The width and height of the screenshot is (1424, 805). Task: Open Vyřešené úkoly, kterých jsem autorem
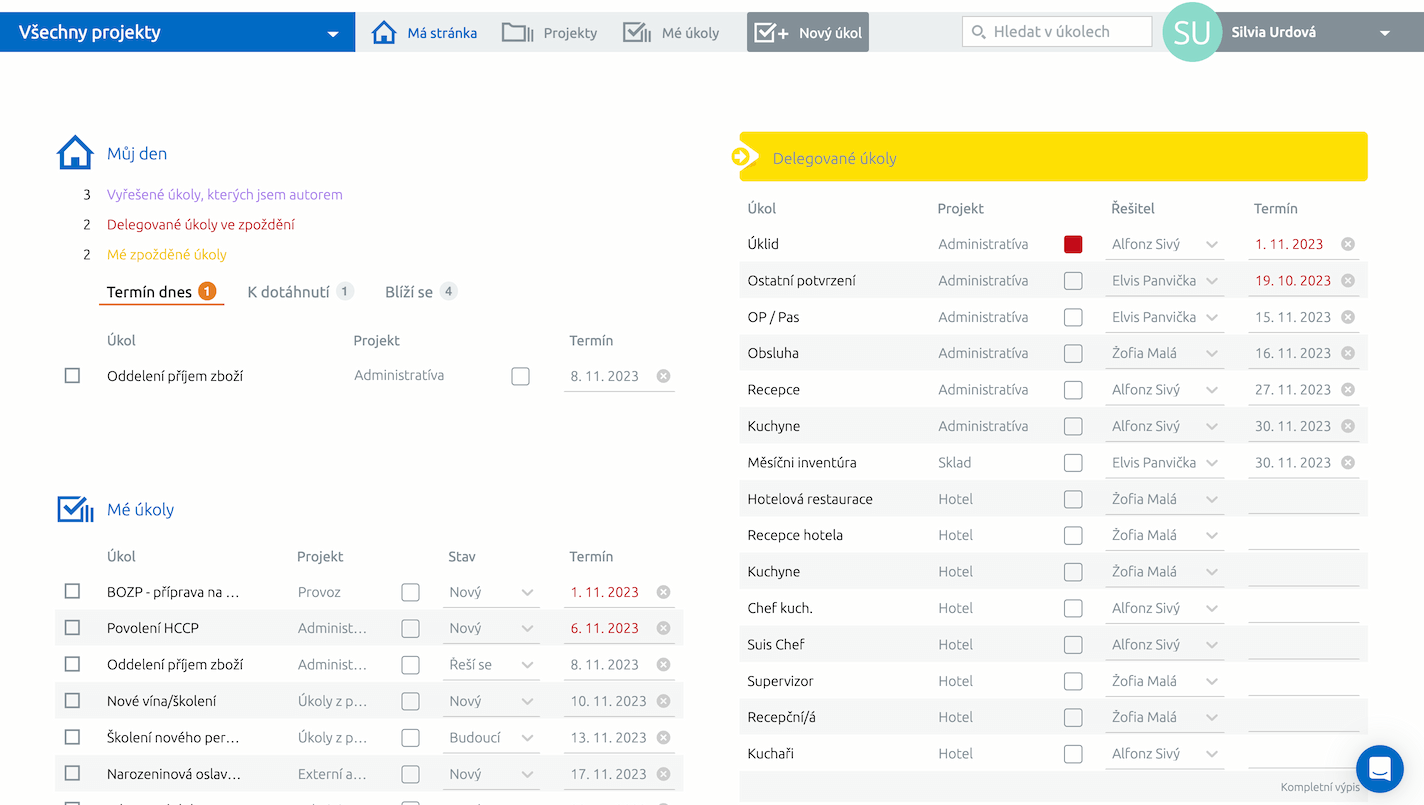pyautogui.click(x=225, y=195)
